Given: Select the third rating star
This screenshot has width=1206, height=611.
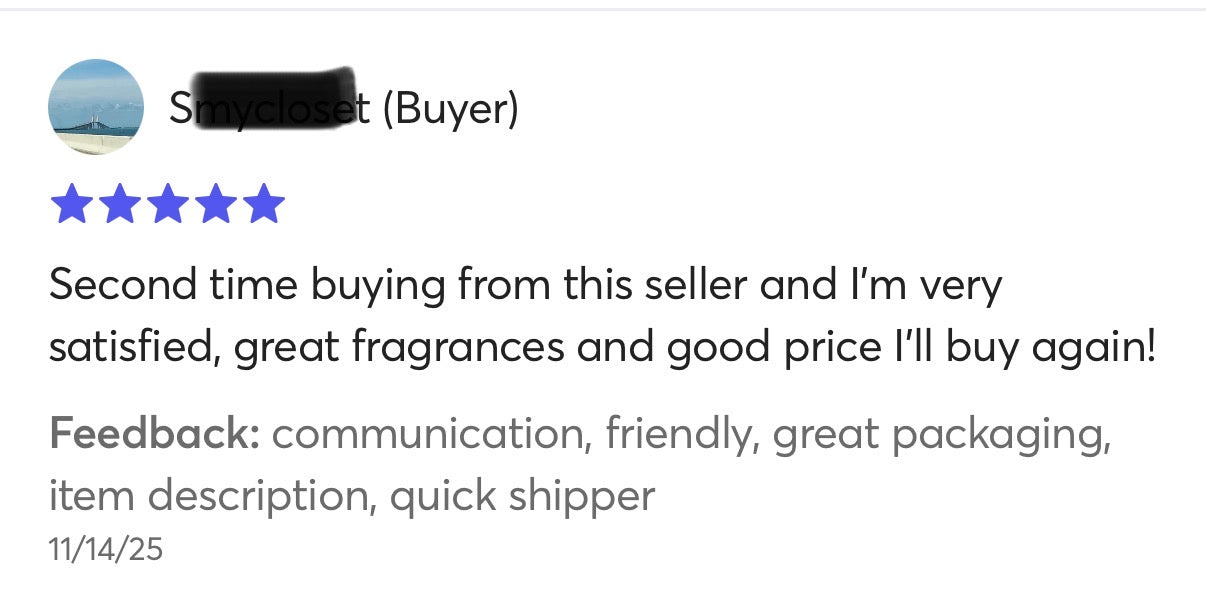Looking at the screenshot, I should [x=167, y=204].
